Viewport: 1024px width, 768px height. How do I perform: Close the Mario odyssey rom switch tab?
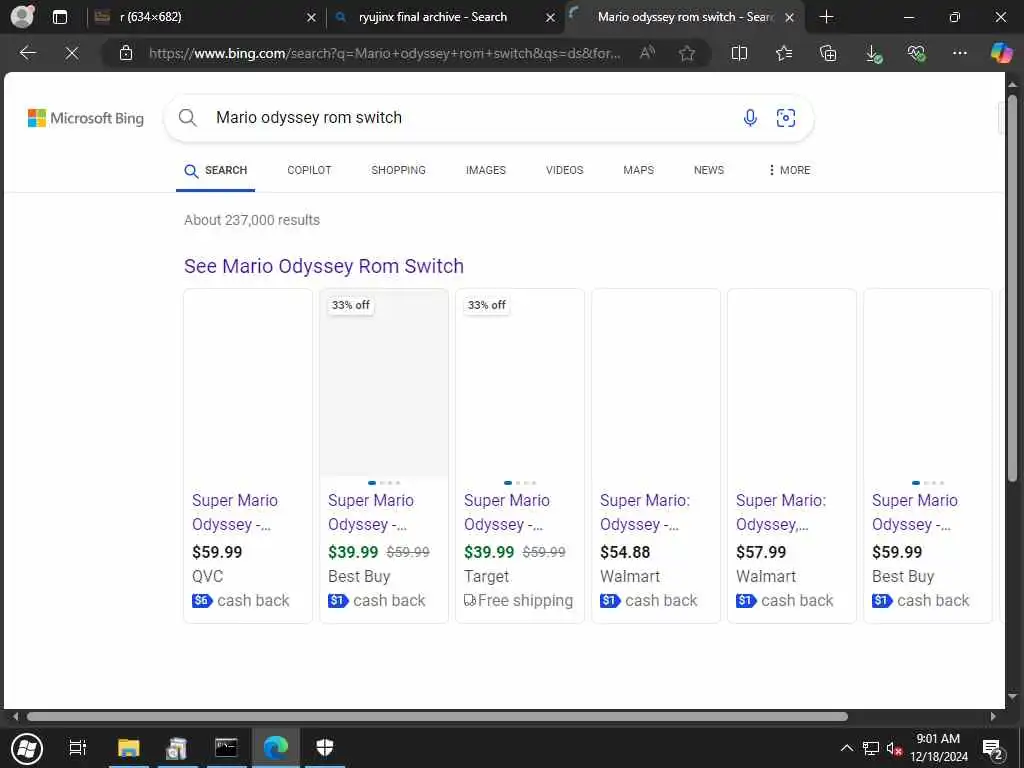tap(790, 18)
